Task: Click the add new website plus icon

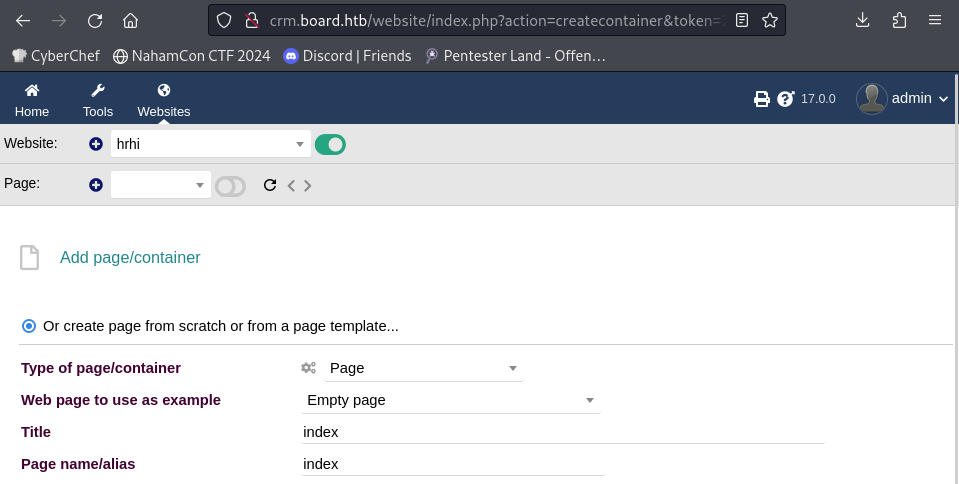Action: click(95, 144)
